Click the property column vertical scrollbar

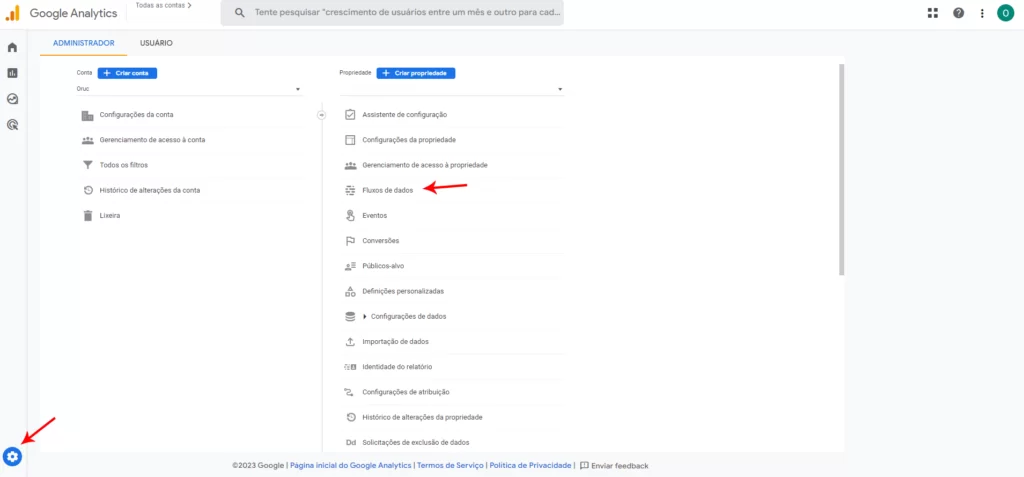[x=841, y=169]
